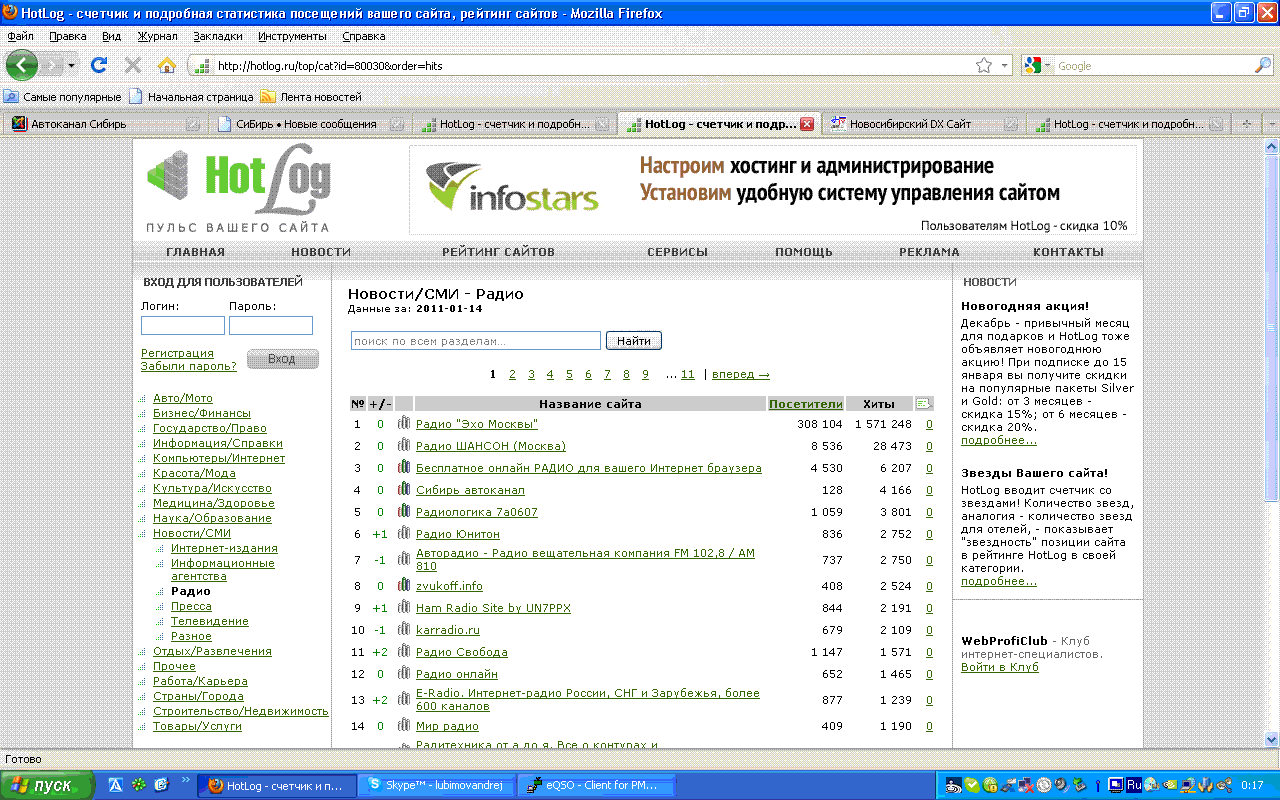Open stats chart icon for Радио "Эхо Москвы"
Image resolution: width=1280 pixels, height=800 pixels.
coord(404,424)
